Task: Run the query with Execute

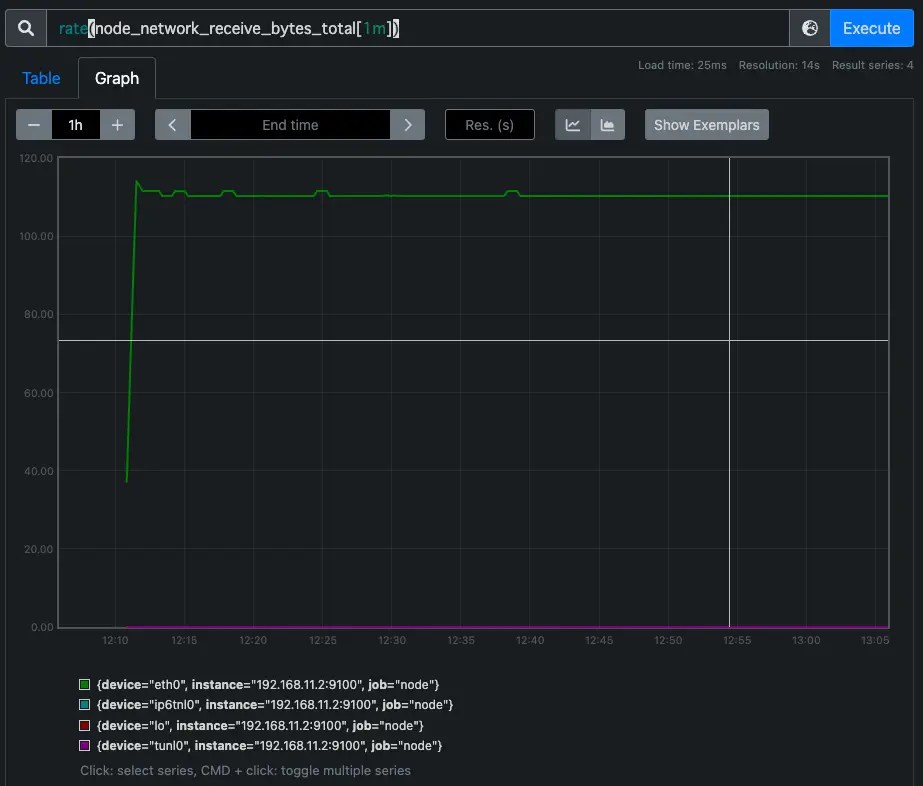Action: pos(871,28)
